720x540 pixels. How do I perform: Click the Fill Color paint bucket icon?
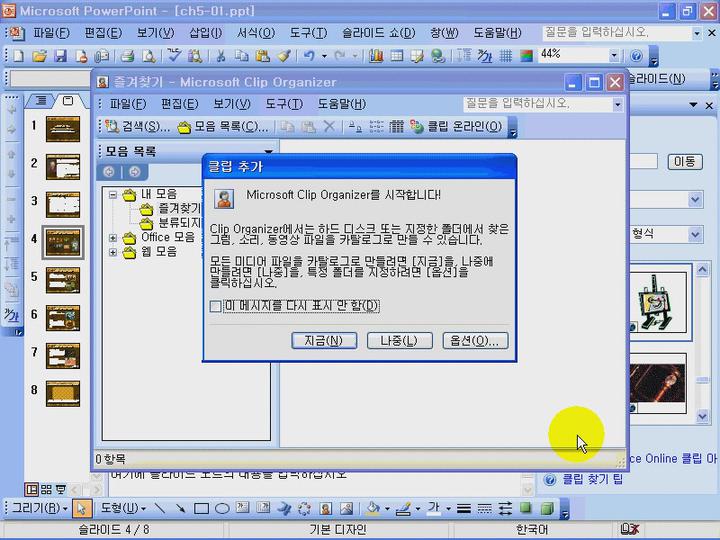point(374,508)
